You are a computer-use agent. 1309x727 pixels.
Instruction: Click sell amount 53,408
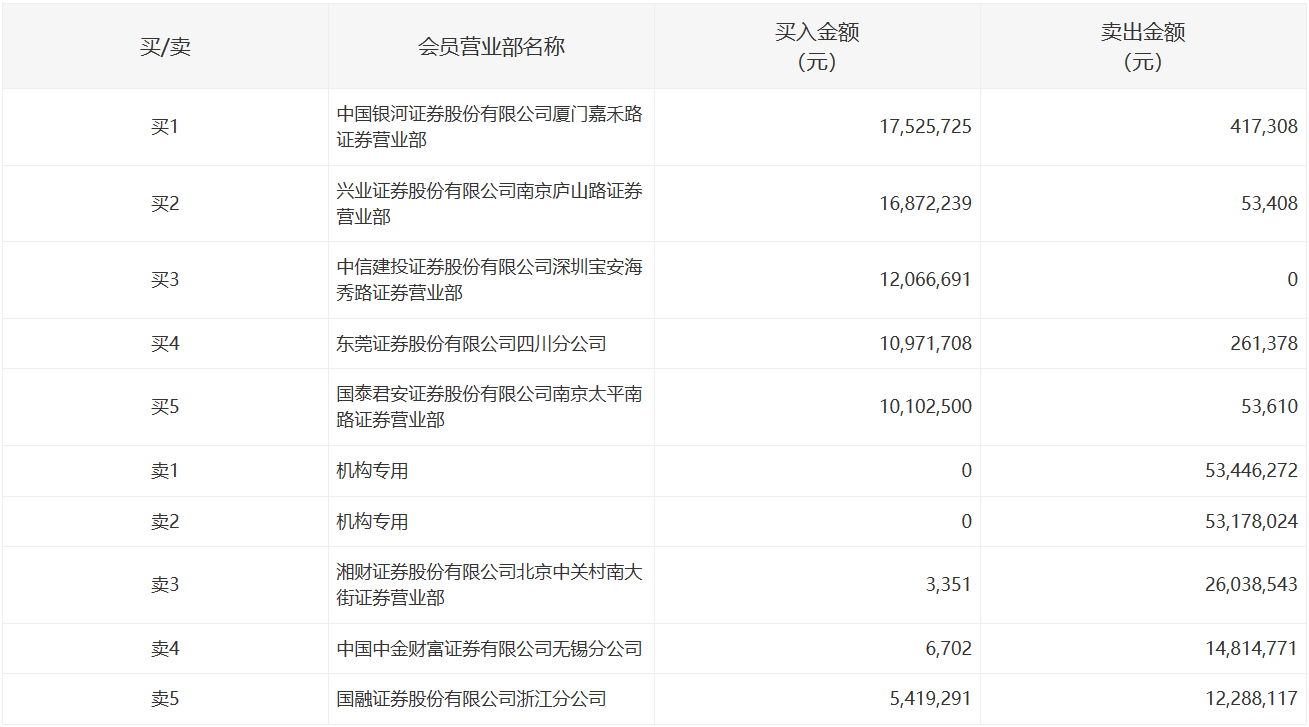(x=1272, y=204)
